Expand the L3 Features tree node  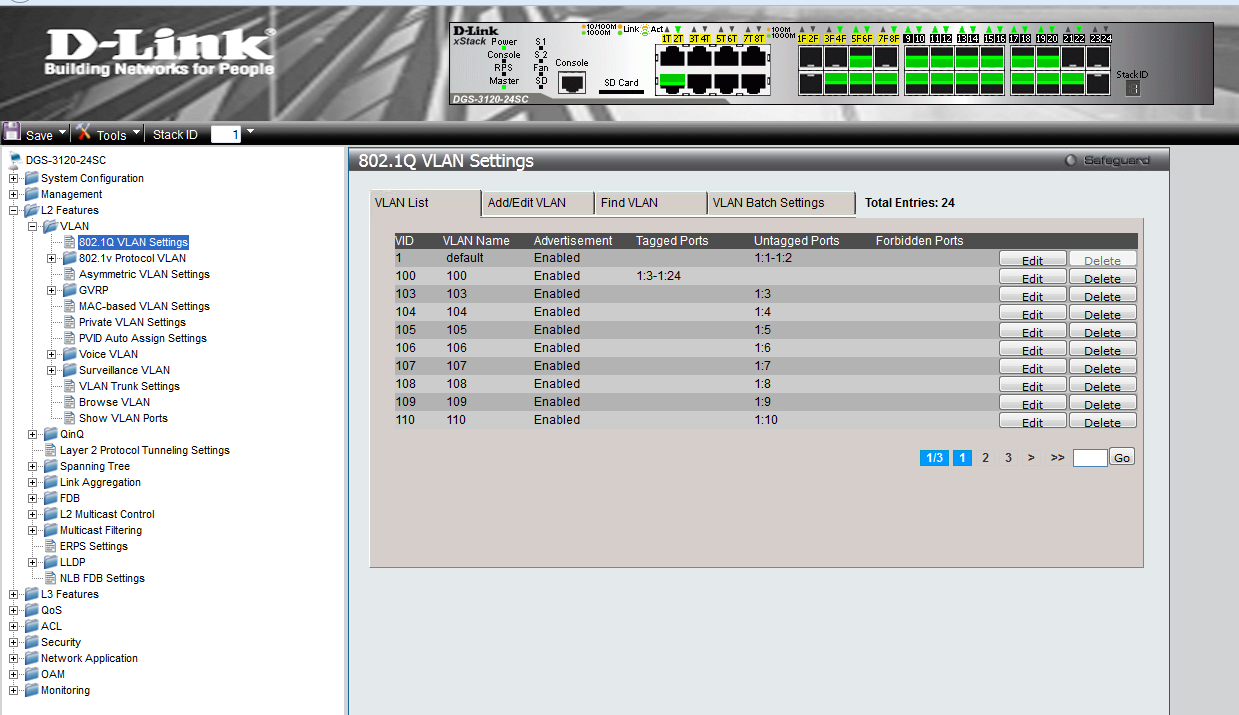click(x=14, y=594)
